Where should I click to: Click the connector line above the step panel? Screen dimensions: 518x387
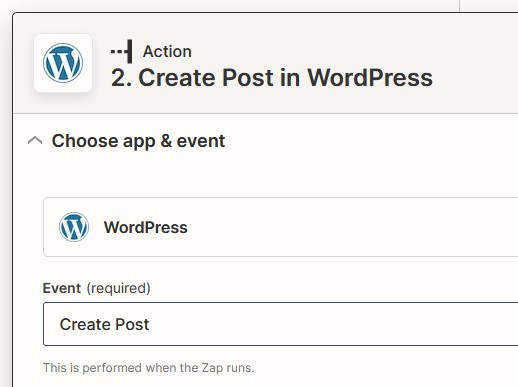click(460, 6)
